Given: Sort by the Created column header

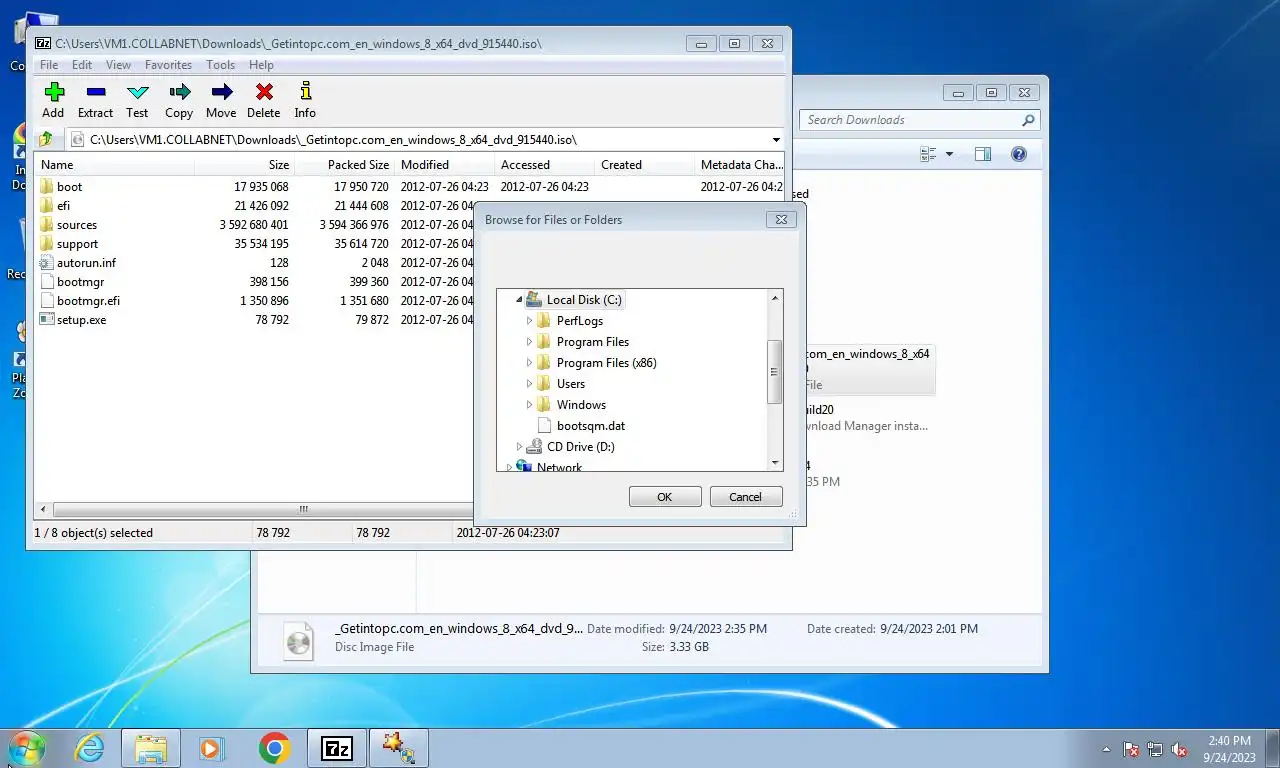Looking at the screenshot, I should click(x=644, y=165).
